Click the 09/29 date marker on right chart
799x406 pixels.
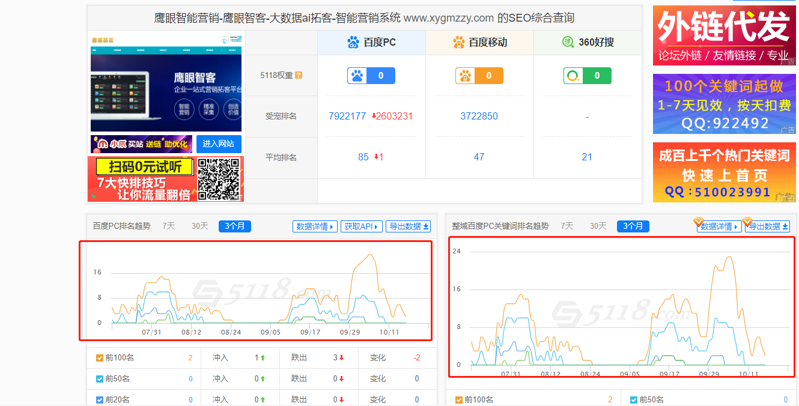coord(709,374)
